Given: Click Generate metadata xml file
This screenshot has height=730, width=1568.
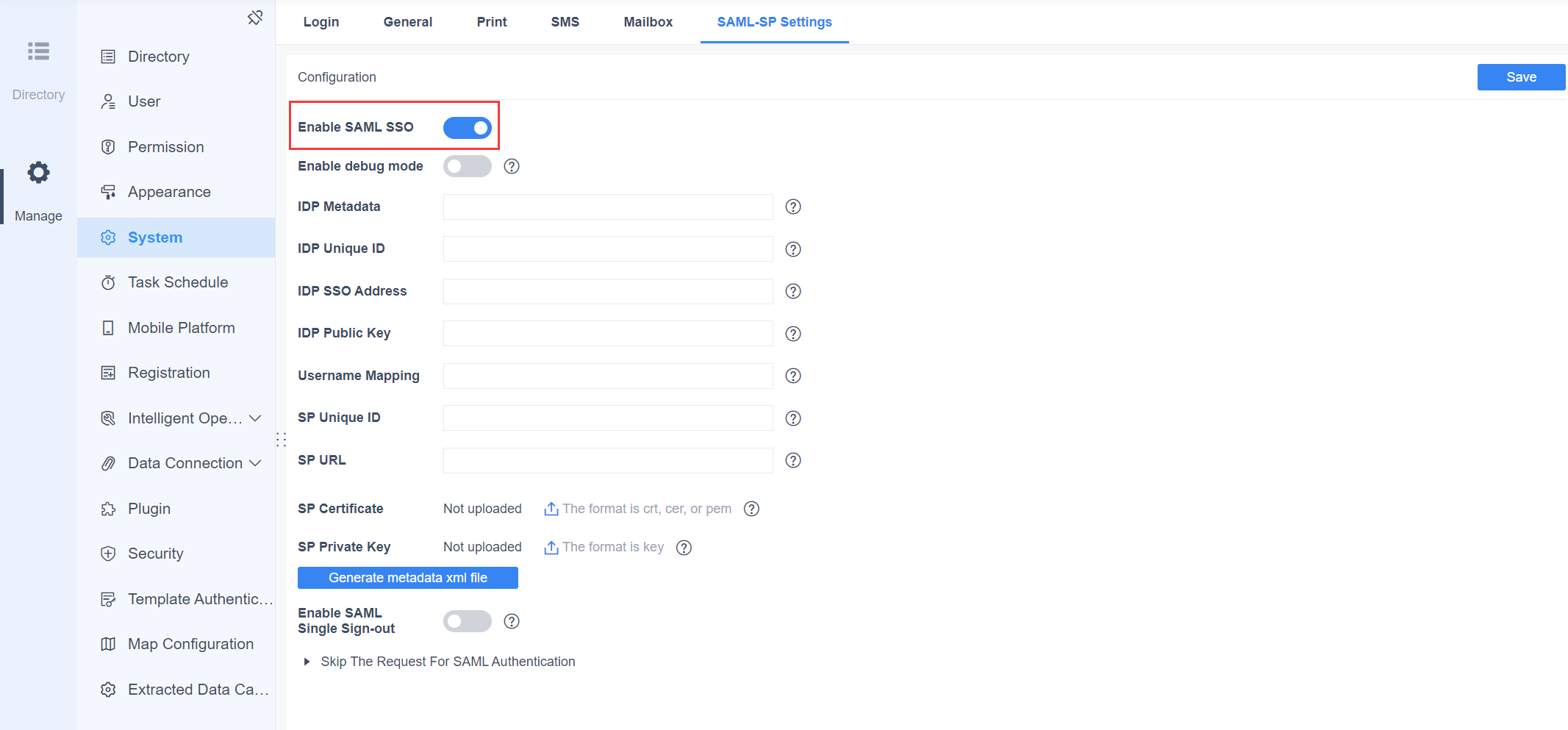Looking at the screenshot, I should pos(407,578).
